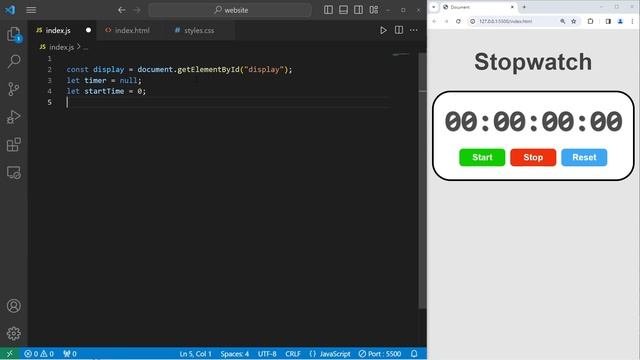
Task: Open the browser profile avatar
Action: click(620, 21)
